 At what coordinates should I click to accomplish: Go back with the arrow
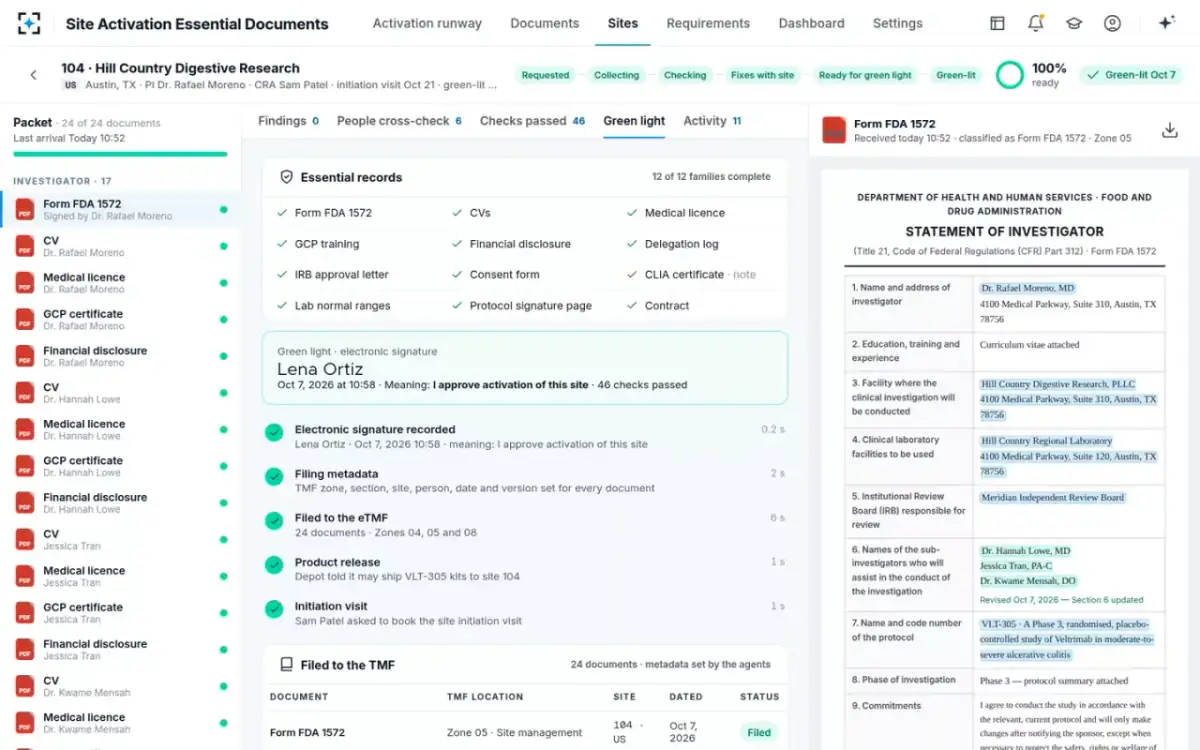pyautogui.click(x=33, y=75)
